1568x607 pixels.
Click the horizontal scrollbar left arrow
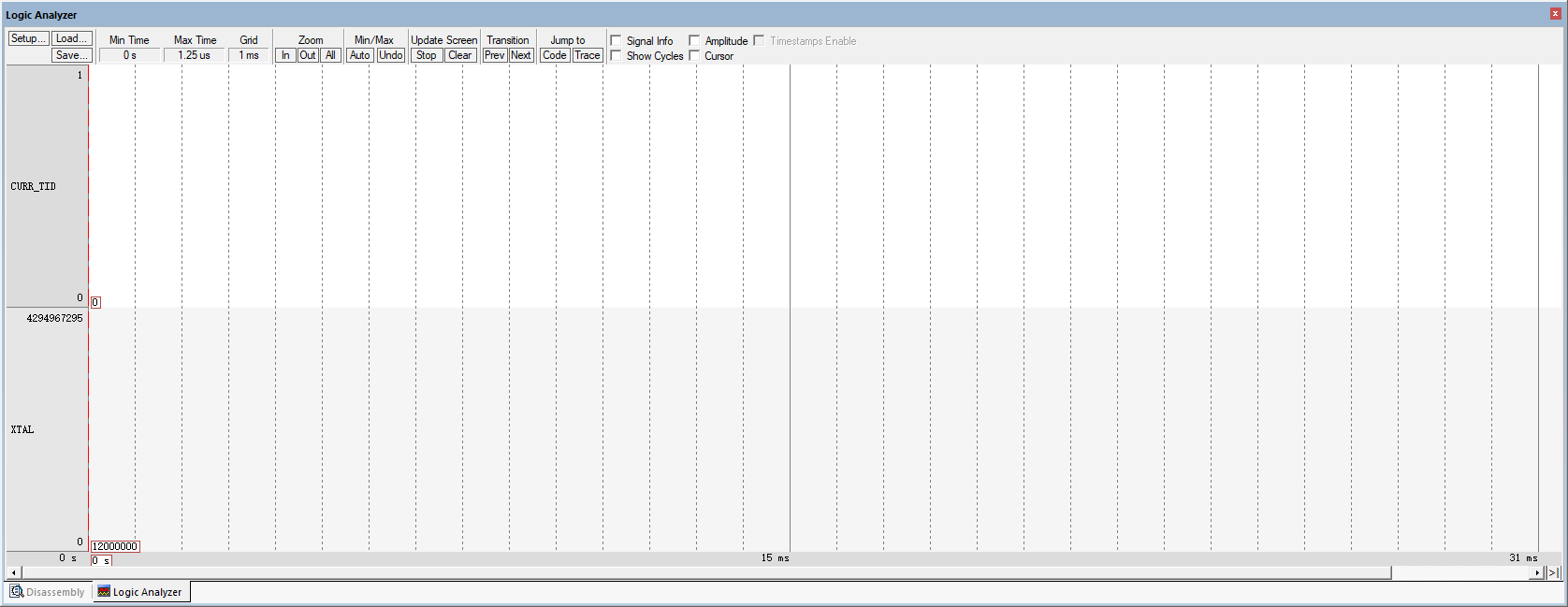click(x=13, y=572)
